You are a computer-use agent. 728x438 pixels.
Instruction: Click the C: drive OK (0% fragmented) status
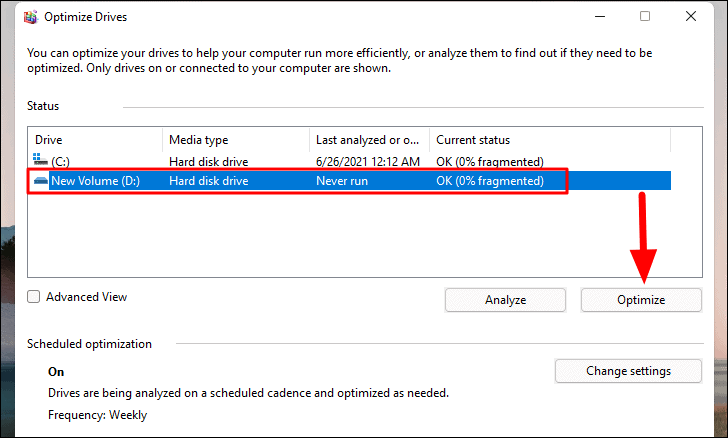[490, 161]
